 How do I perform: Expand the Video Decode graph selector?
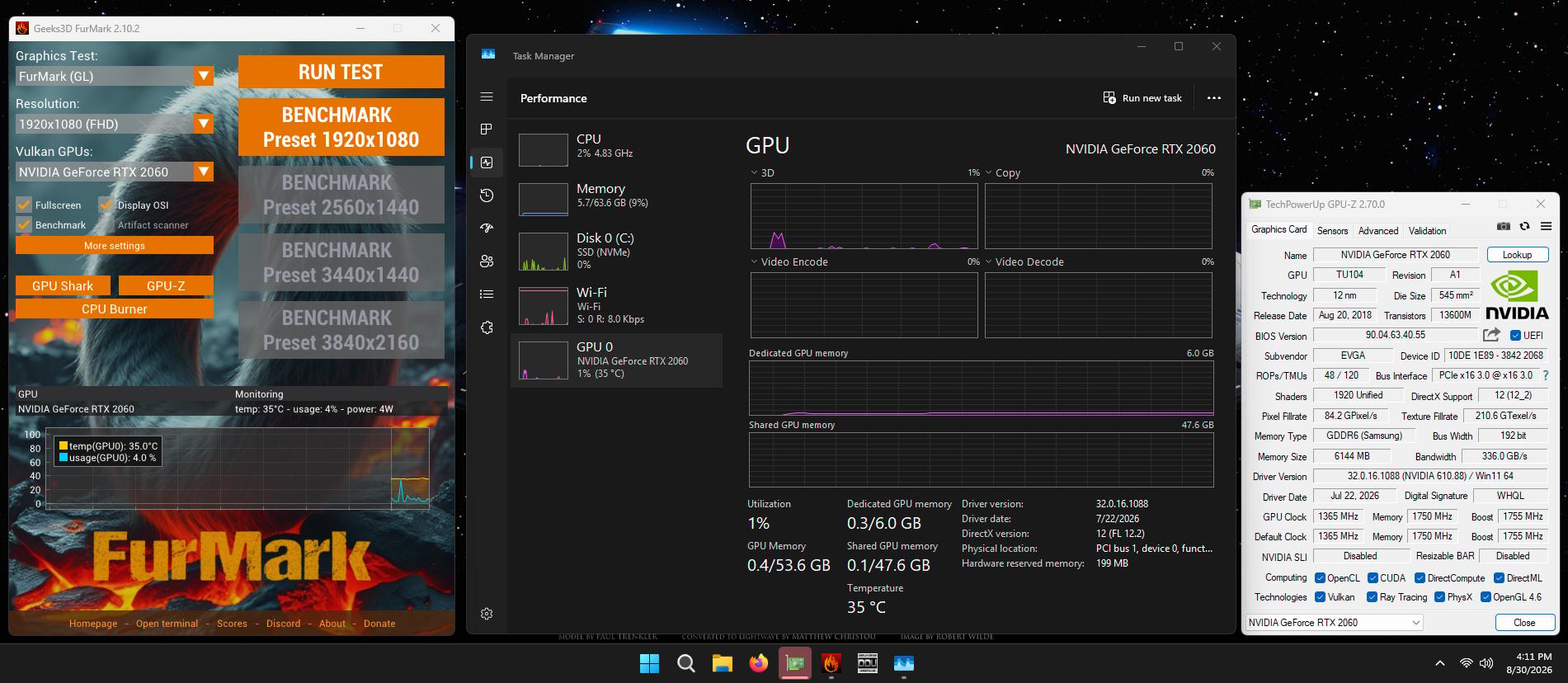988,262
